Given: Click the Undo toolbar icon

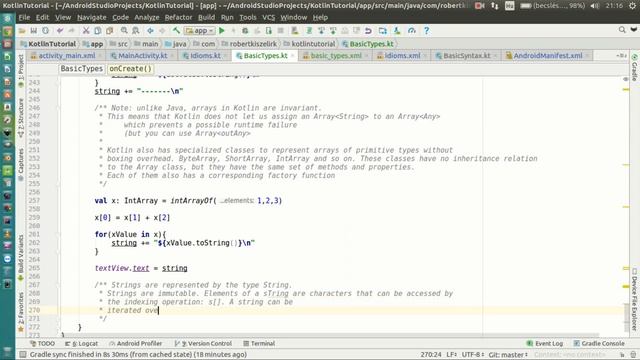Looking at the screenshot, I should click(x=60, y=31).
